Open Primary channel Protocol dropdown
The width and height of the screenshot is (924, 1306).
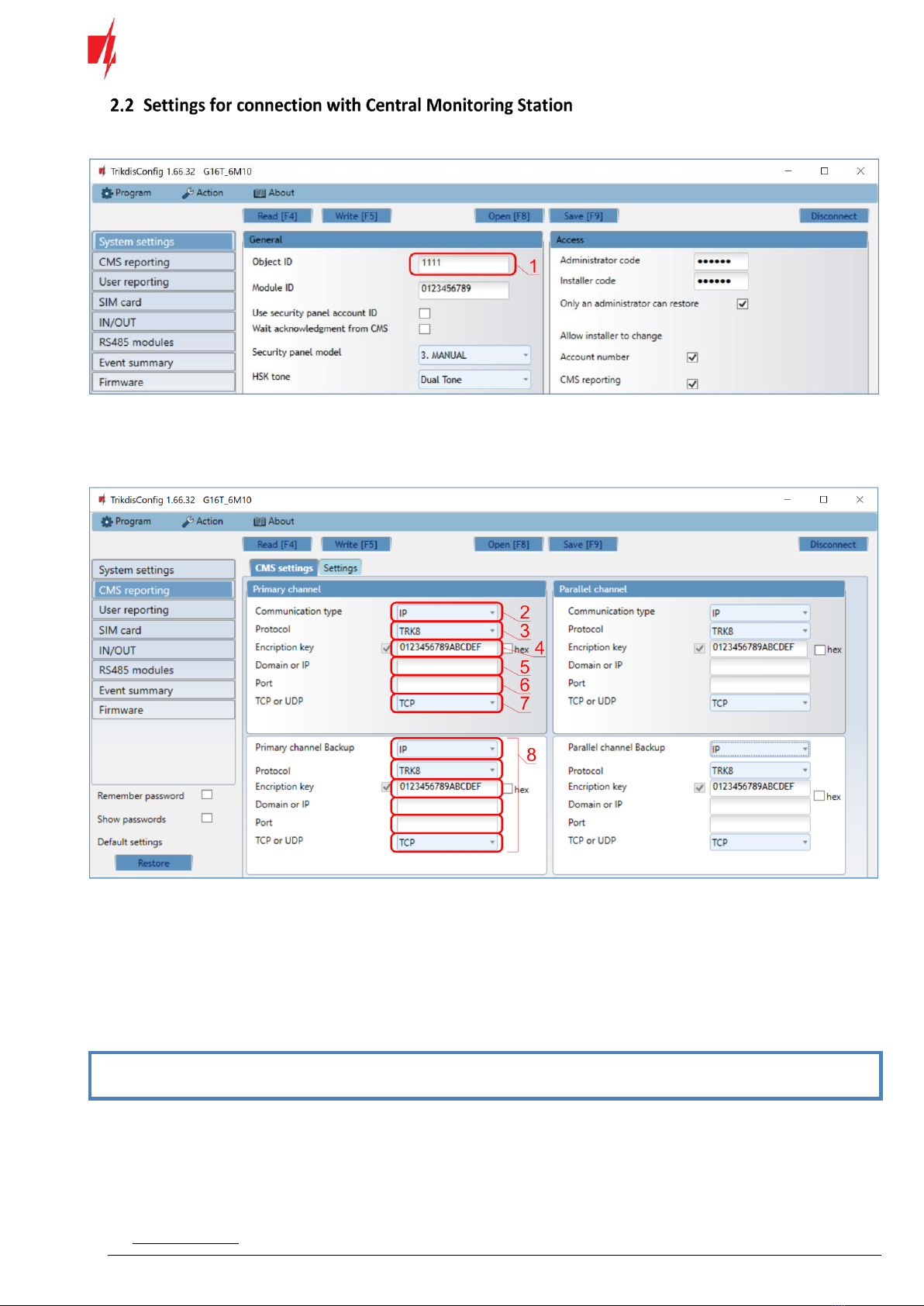pos(447,631)
